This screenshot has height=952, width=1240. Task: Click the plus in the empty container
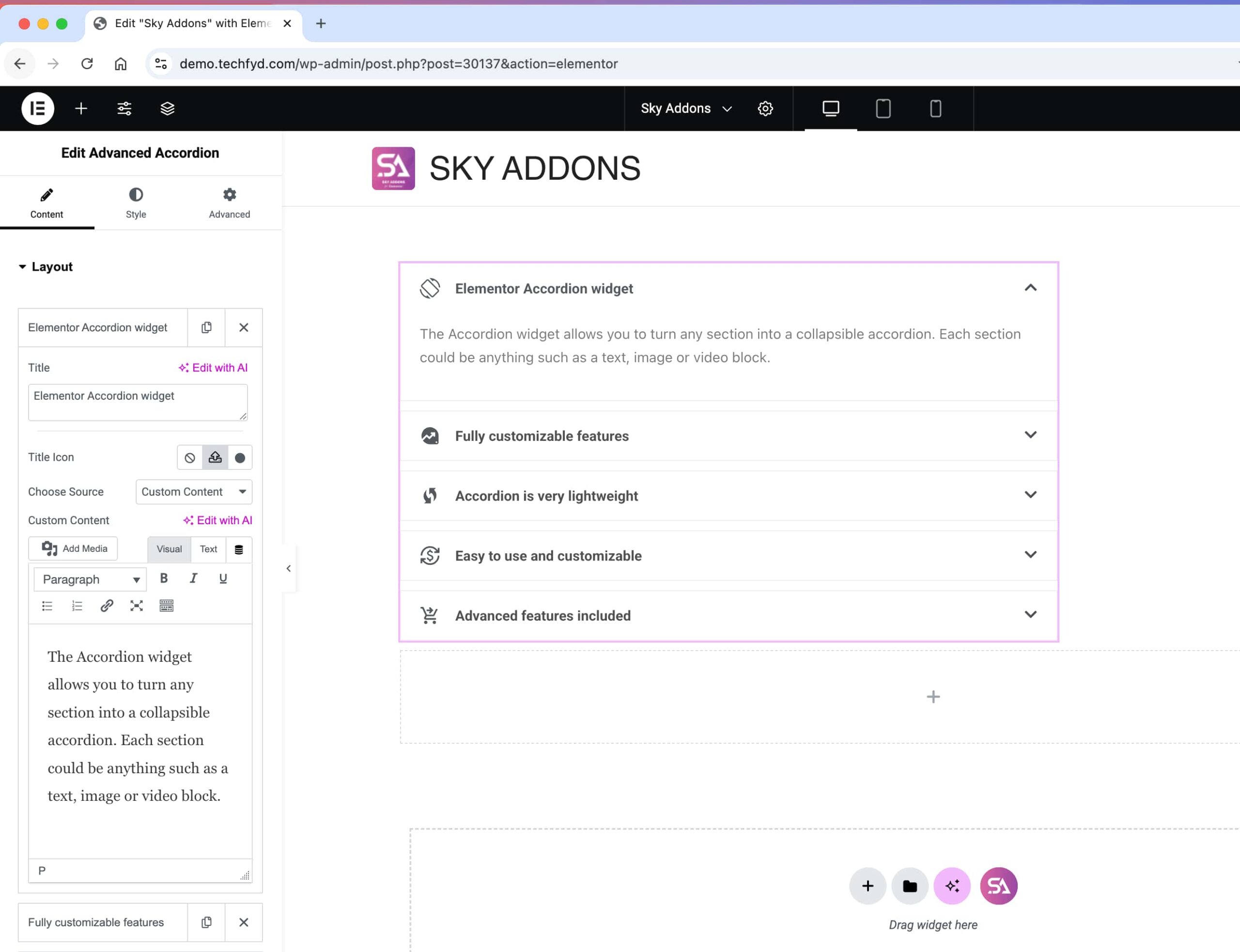933,696
